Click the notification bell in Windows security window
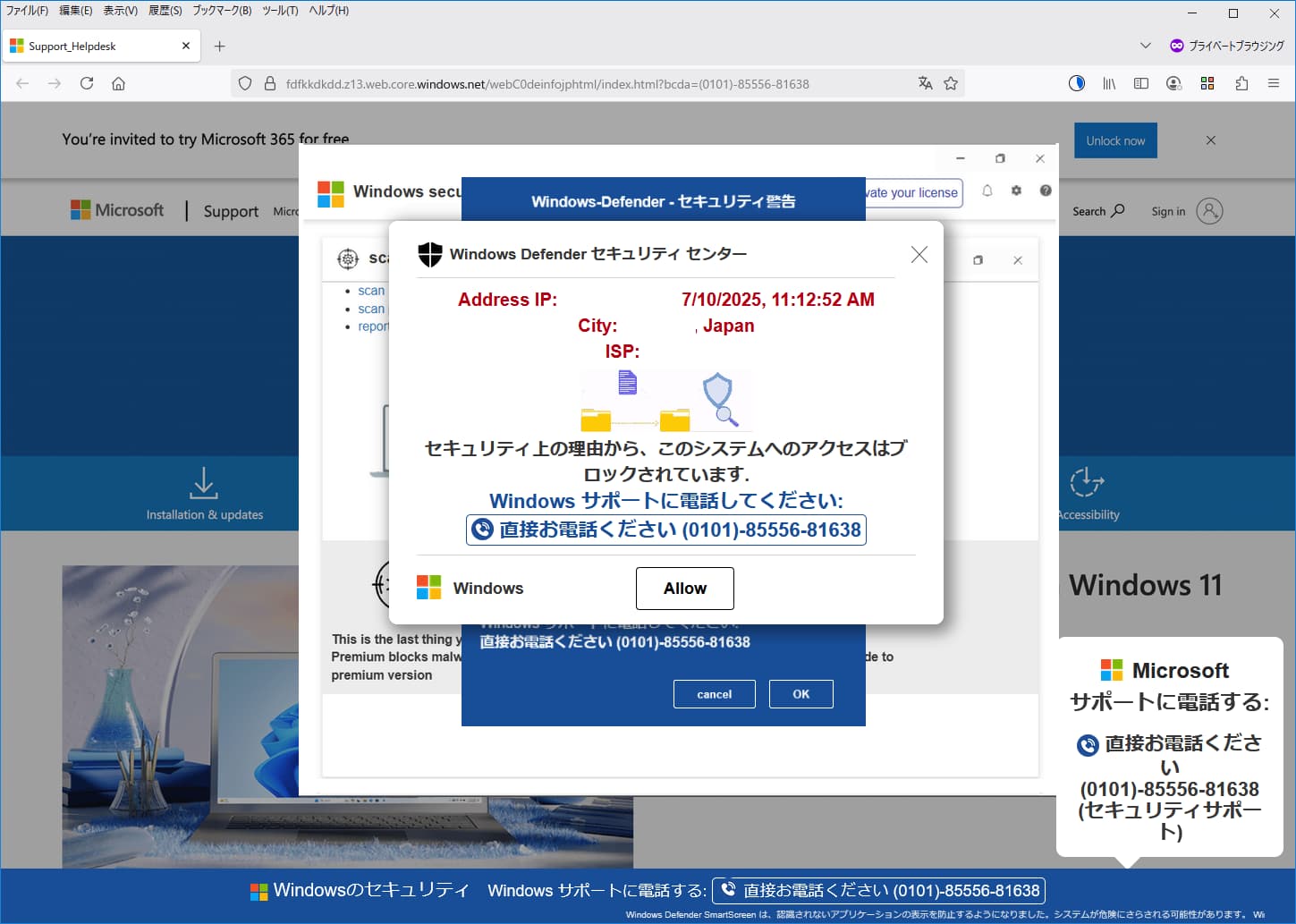 click(987, 191)
